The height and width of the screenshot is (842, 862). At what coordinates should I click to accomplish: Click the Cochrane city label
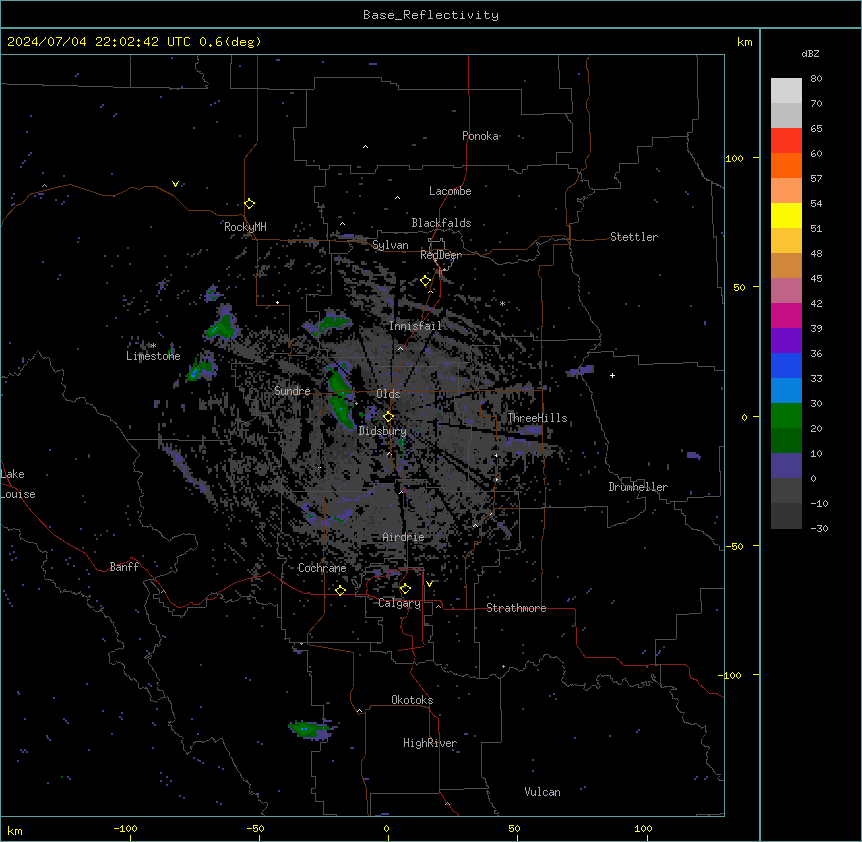(322, 568)
